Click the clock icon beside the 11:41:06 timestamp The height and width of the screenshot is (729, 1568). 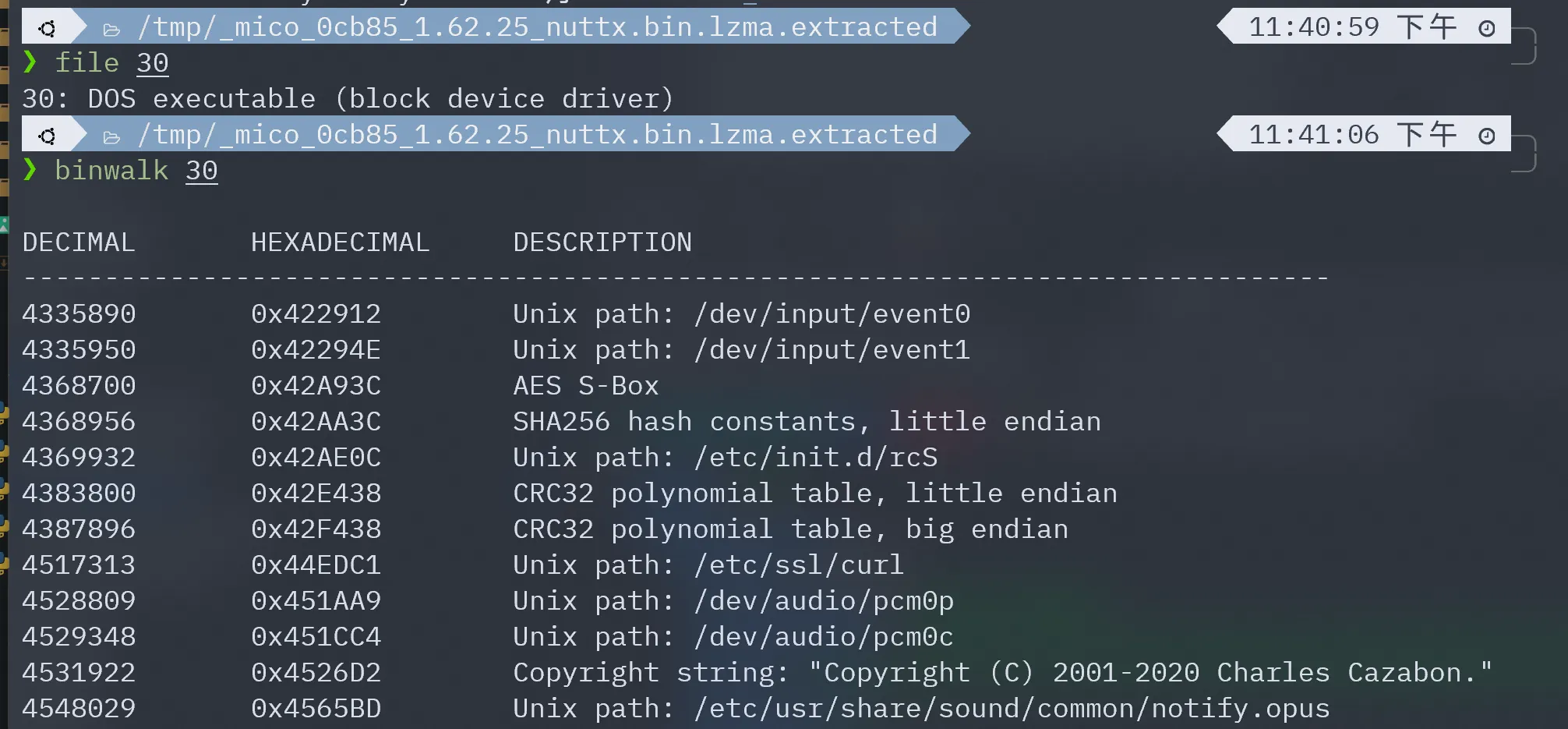click(x=1486, y=136)
